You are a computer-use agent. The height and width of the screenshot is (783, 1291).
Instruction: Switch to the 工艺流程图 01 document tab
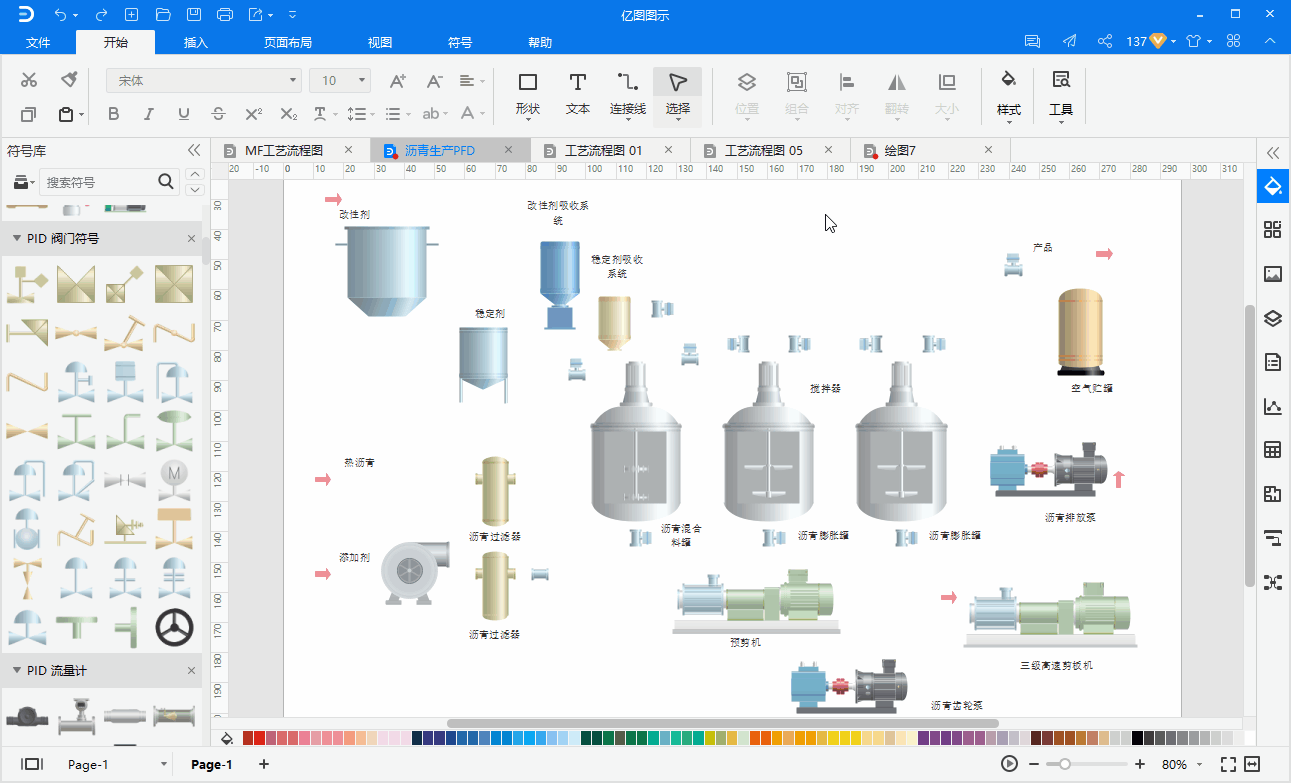[603, 150]
